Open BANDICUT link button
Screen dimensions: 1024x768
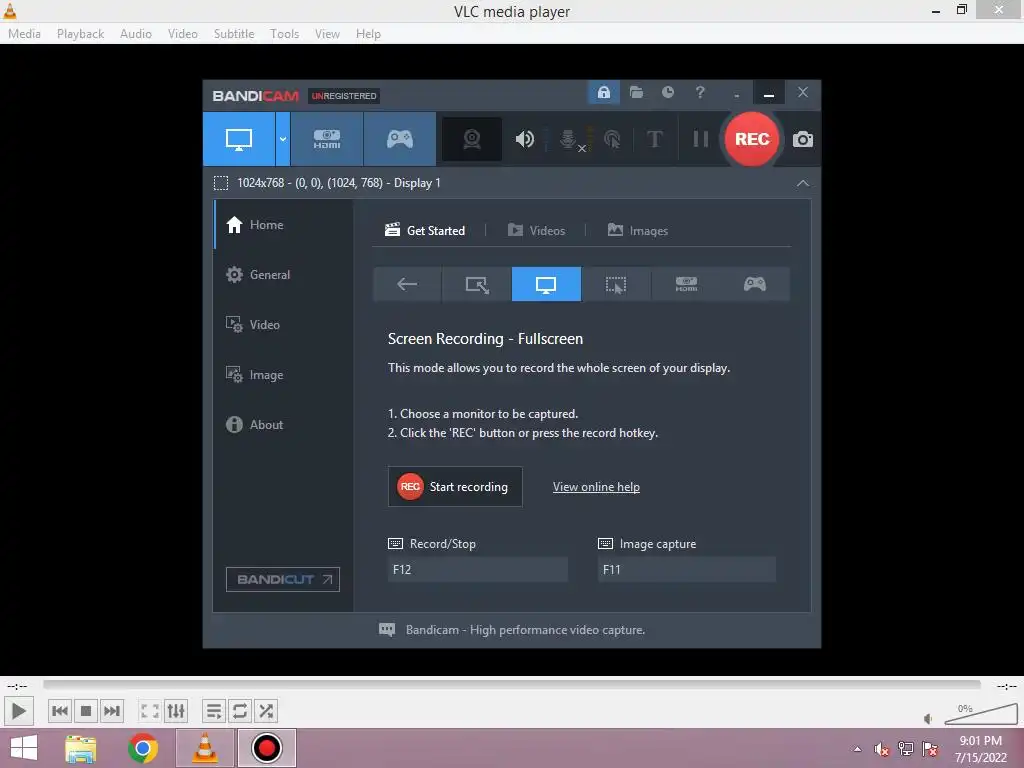(283, 579)
